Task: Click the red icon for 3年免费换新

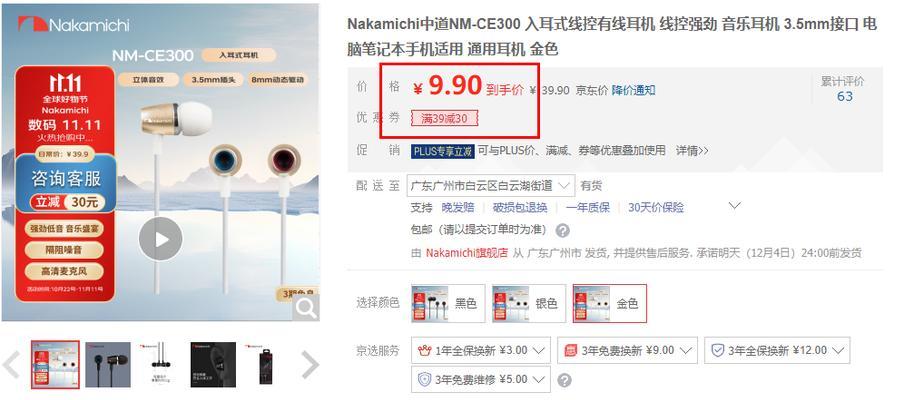Action: point(571,350)
